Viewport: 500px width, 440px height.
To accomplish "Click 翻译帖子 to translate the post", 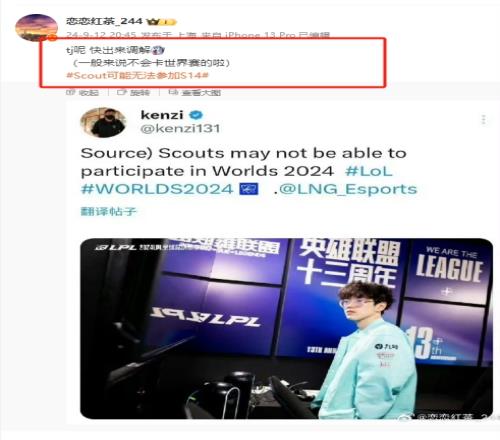I will tap(109, 211).
